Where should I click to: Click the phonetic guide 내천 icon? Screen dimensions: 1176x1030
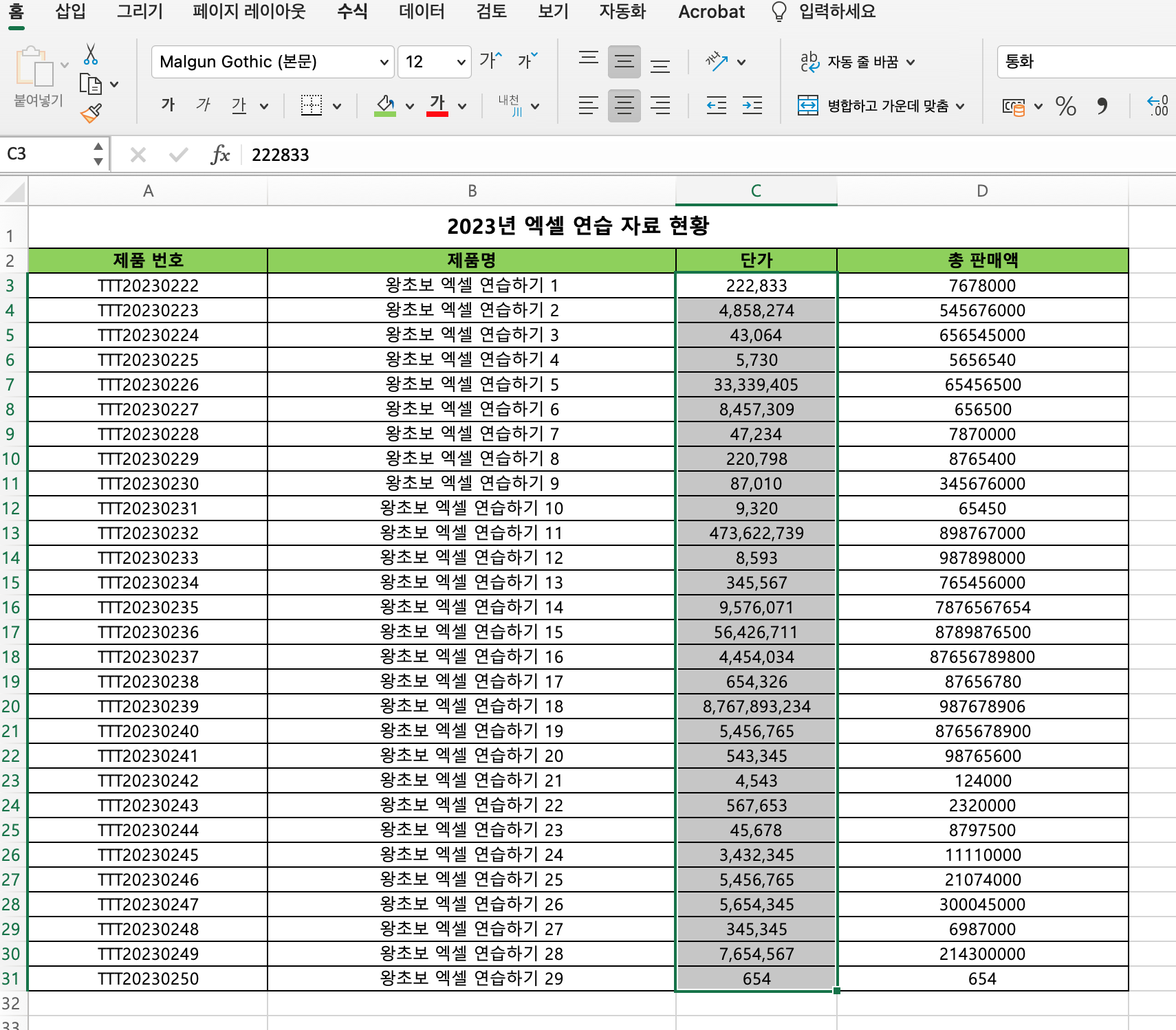click(511, 105)
